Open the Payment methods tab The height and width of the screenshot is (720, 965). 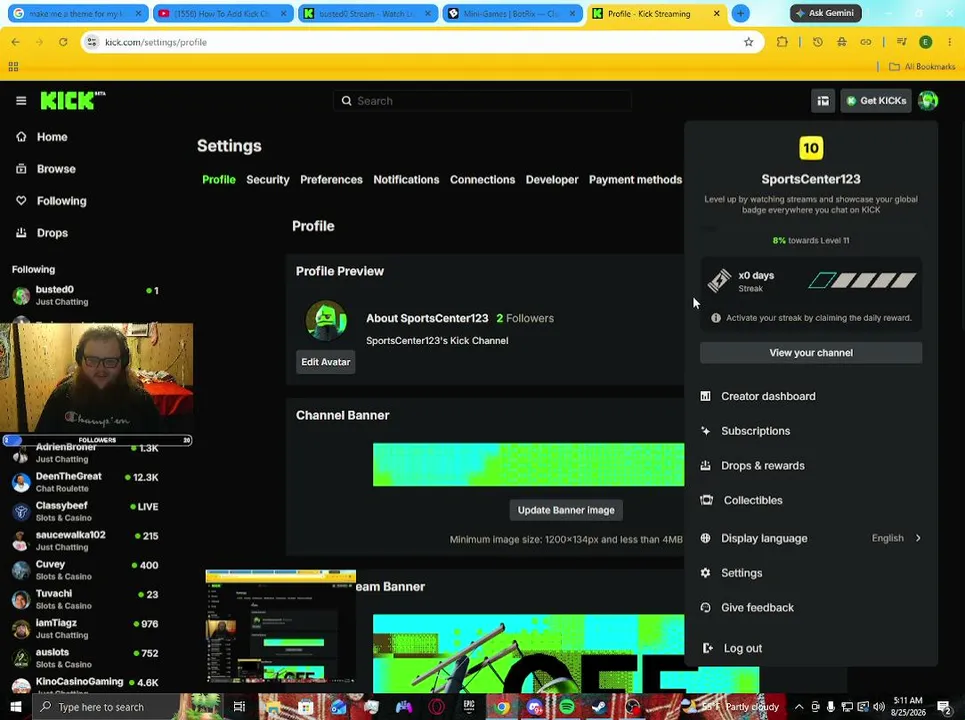tap(635, 180)
